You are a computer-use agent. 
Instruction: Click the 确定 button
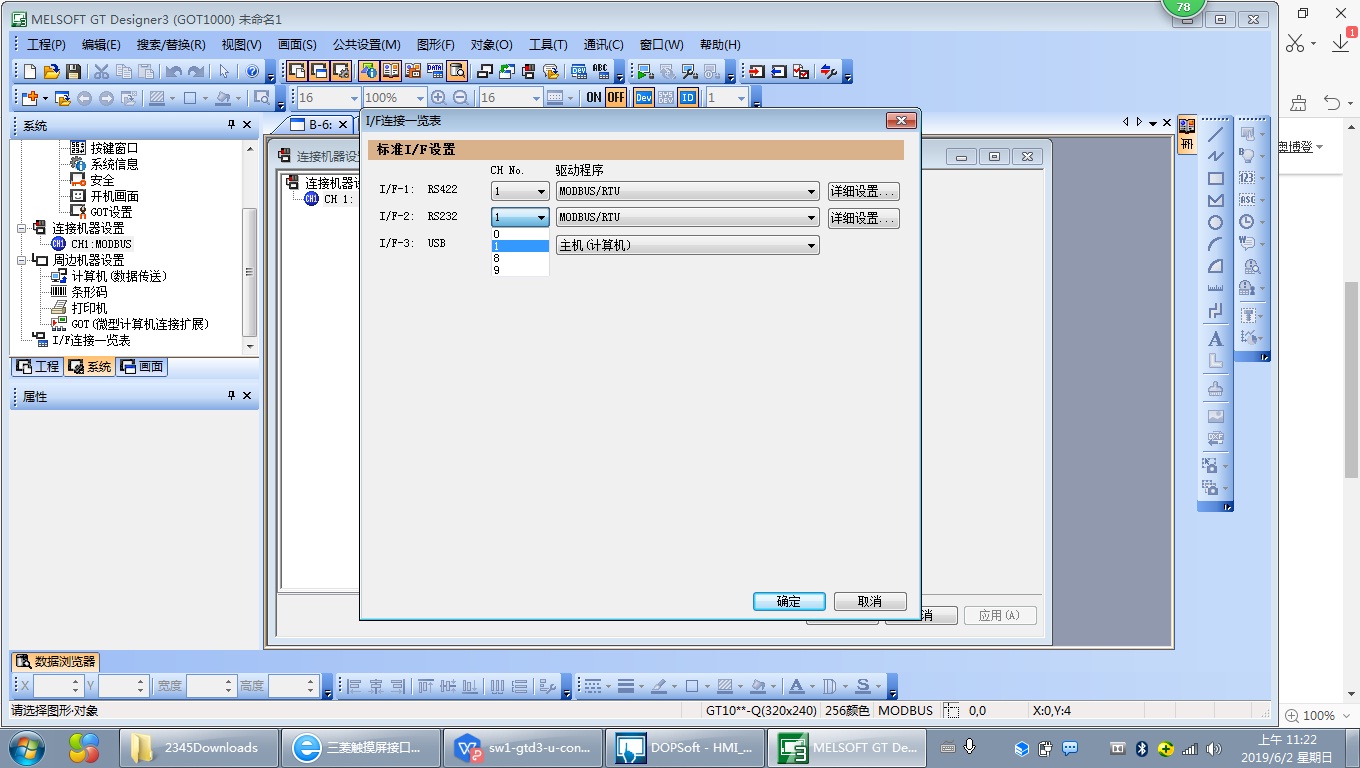pos(789,601)
